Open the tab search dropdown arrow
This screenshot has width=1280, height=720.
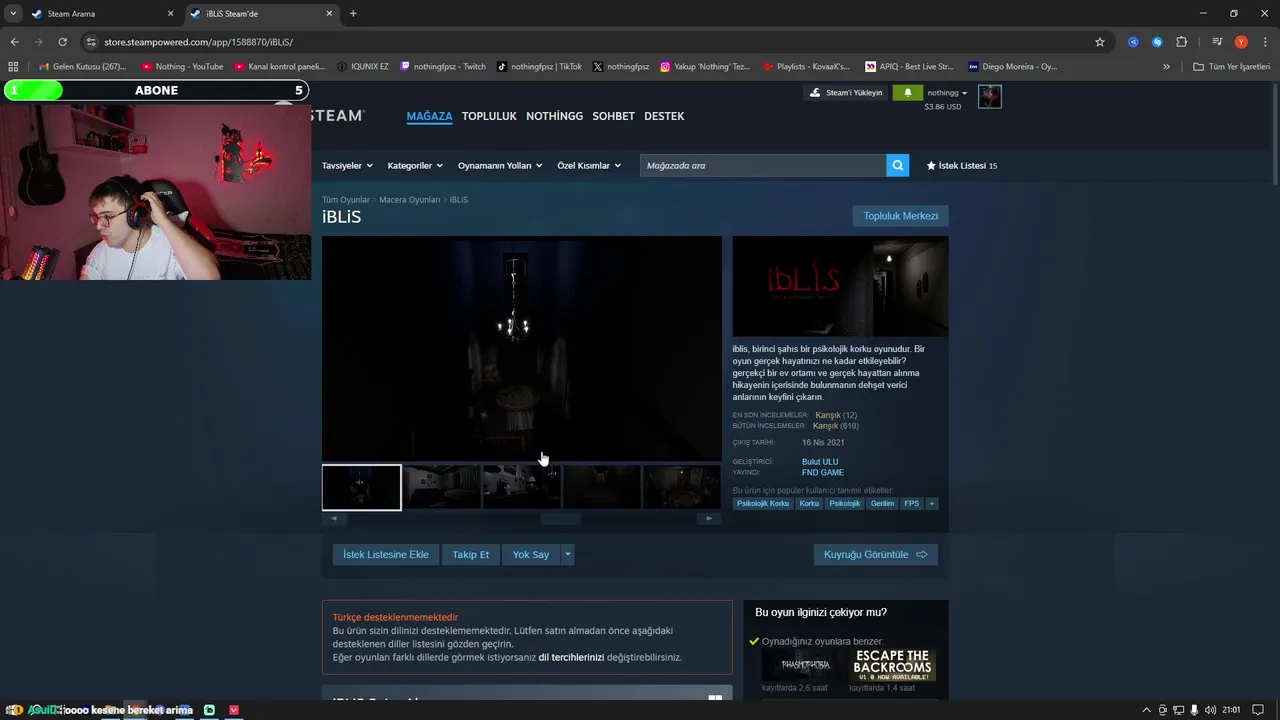tap(13, 14)
